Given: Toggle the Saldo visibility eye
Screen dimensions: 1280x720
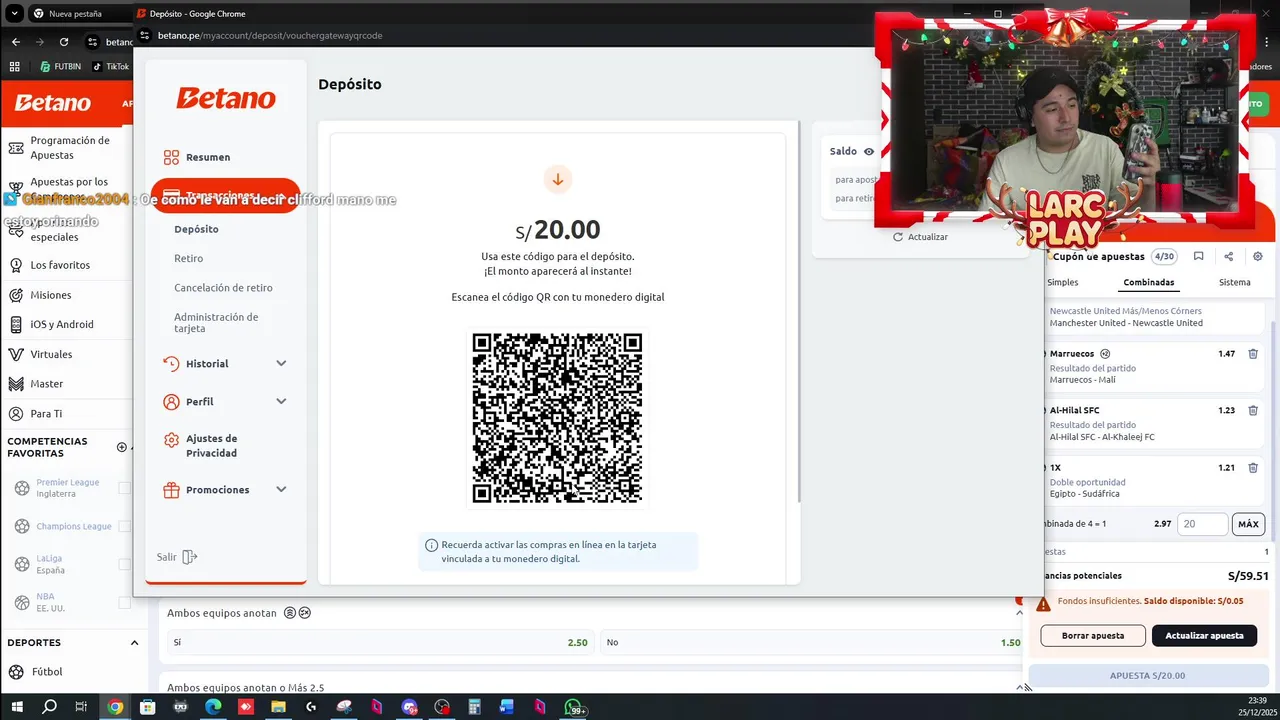Looking at the screenshot, I should pyautogui.click(x=869, y=152).
